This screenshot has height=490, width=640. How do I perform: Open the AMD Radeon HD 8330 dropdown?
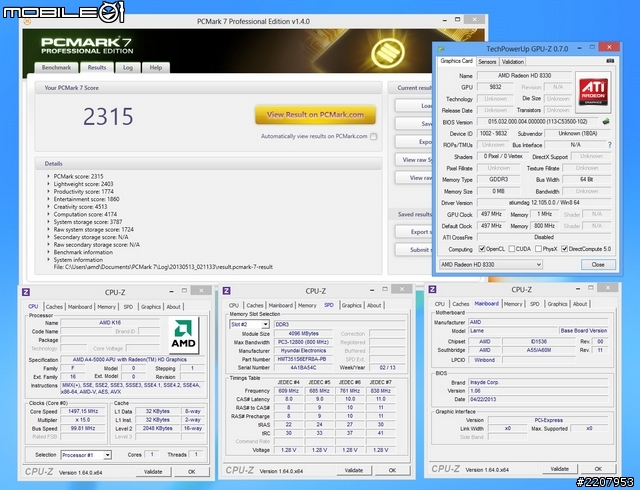tap(491, 265)
